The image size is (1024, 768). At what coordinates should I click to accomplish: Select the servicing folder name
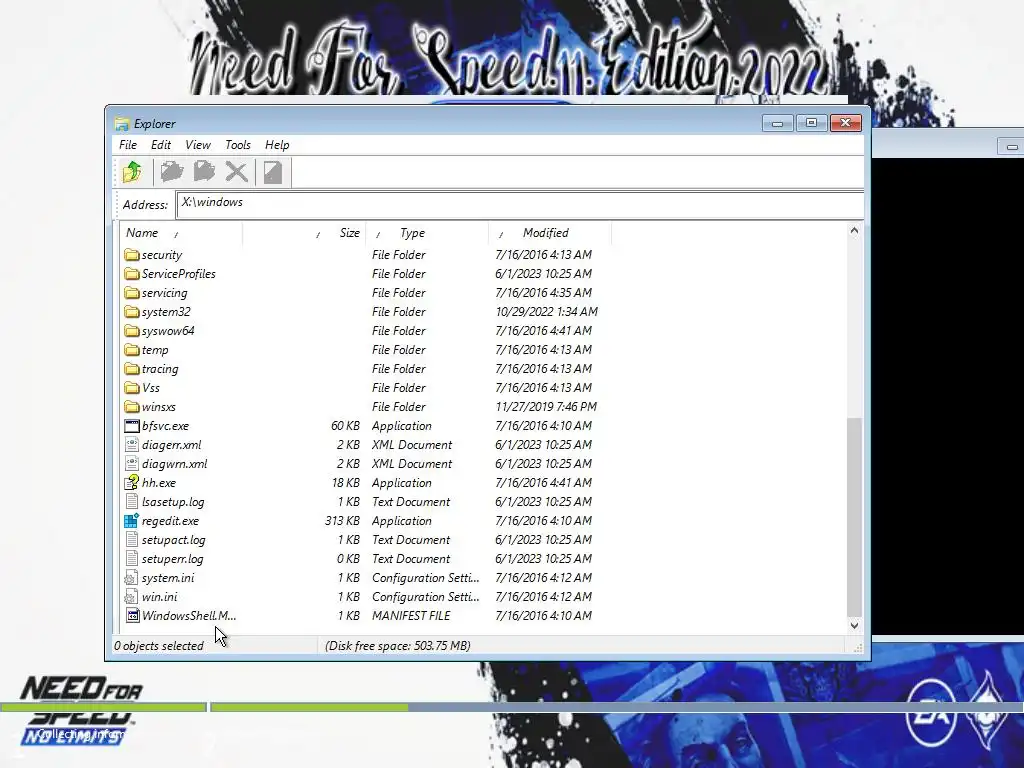(165, 293)
